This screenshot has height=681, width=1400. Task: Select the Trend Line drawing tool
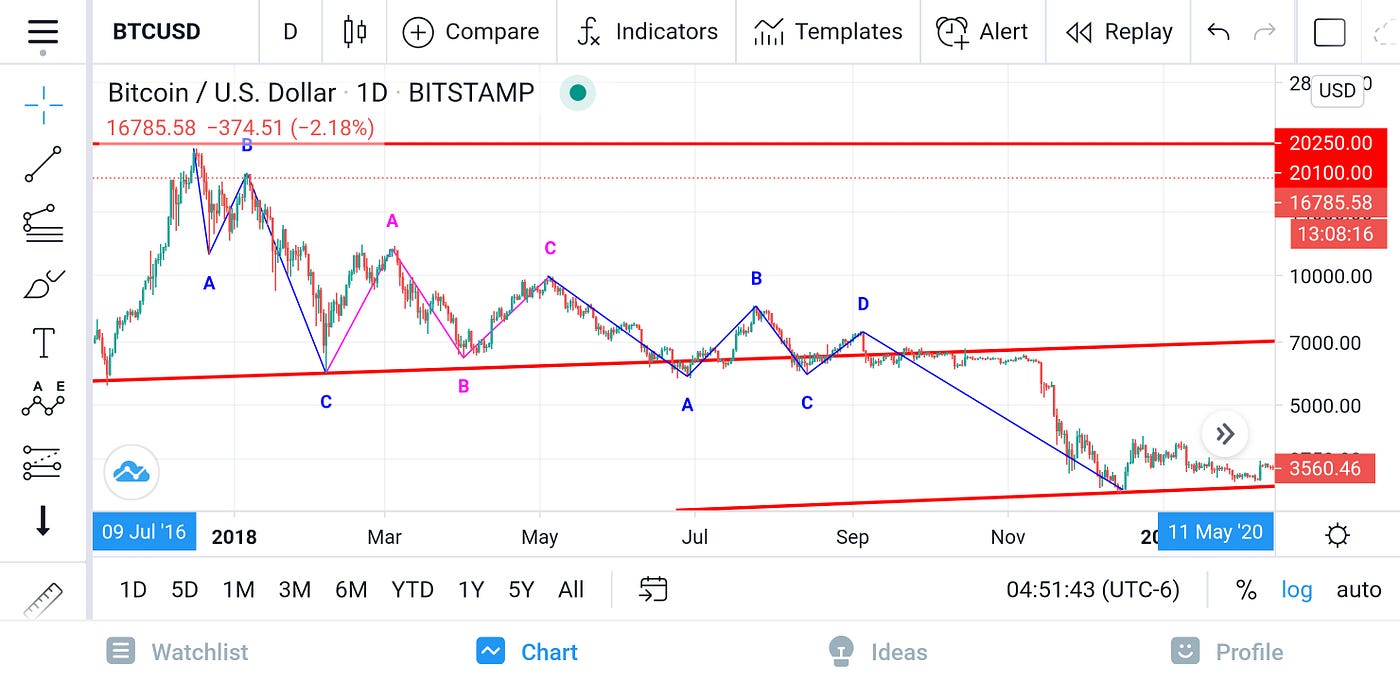coord(42,165)
